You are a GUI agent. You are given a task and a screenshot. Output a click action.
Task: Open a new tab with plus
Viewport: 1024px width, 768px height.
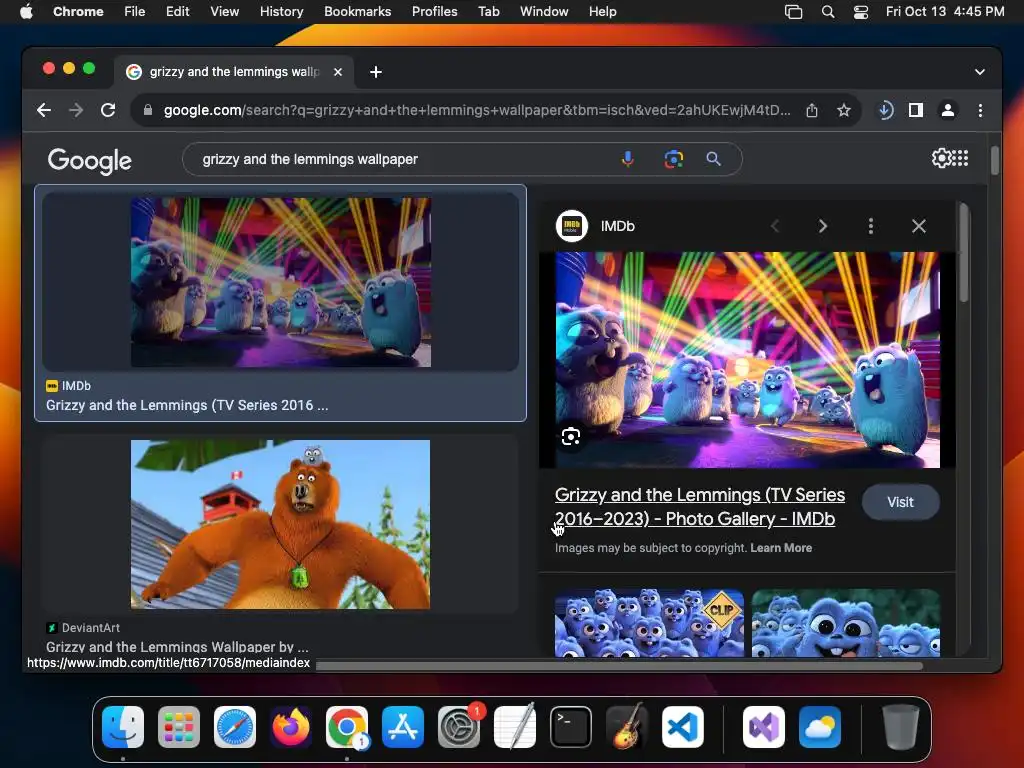pos(376,72)
